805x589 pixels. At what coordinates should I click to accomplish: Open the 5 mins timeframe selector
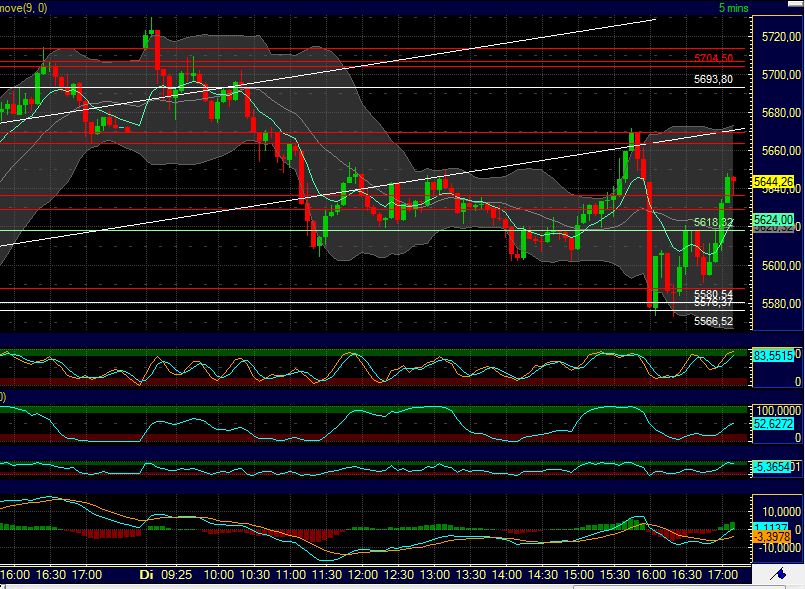[x=733, y=7]
